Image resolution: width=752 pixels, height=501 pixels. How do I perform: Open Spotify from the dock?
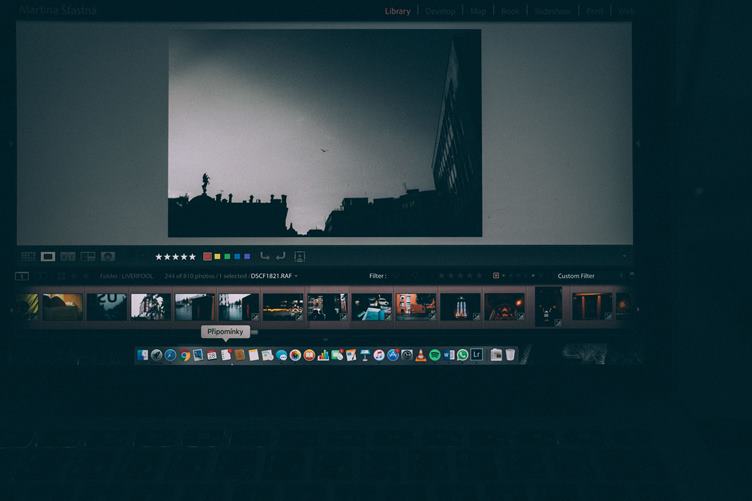click(435, 355)
